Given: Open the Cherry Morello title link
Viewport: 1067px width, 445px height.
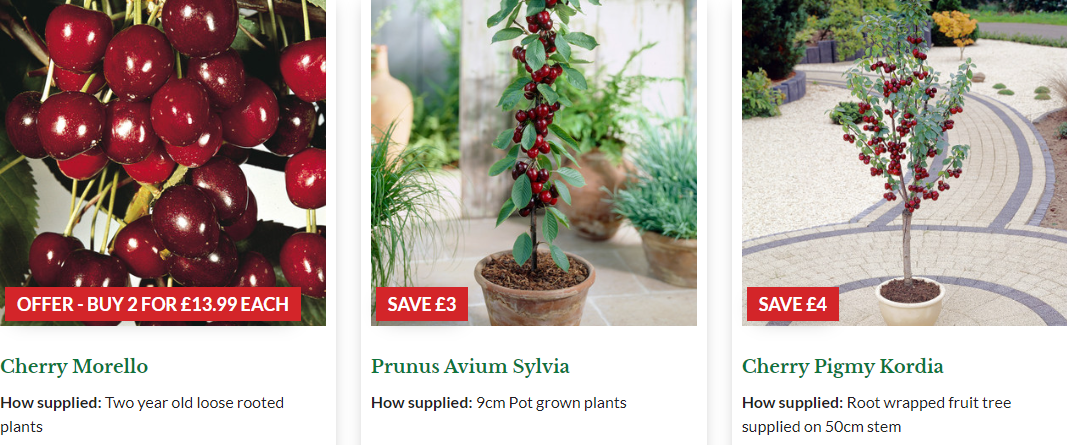Looking at the screenshot, I should click(x=74, y=367).
